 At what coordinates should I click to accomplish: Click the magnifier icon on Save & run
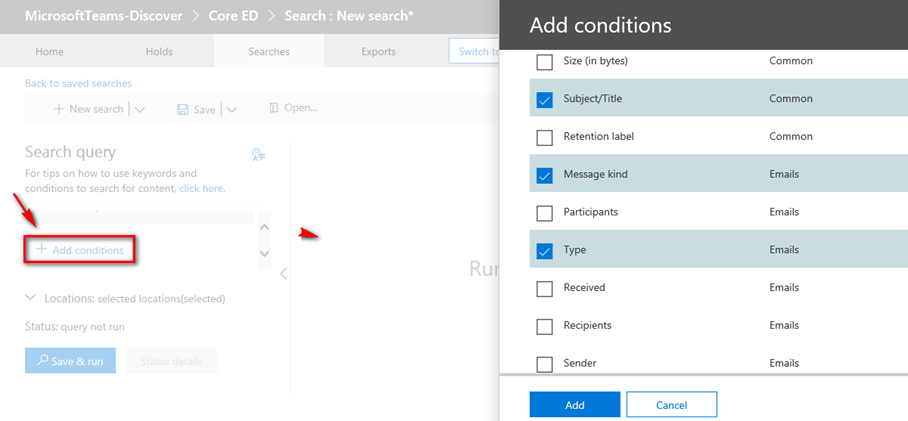[42, 360]
